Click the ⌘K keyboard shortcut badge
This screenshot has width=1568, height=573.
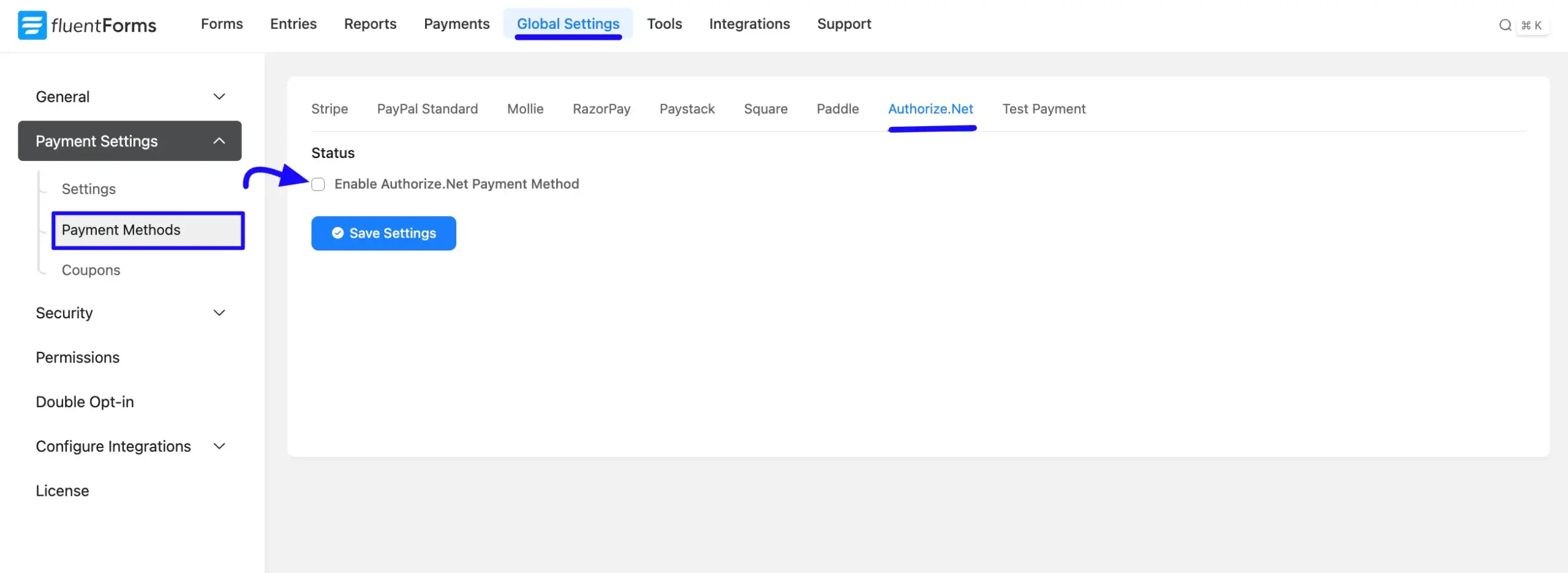1532,25
